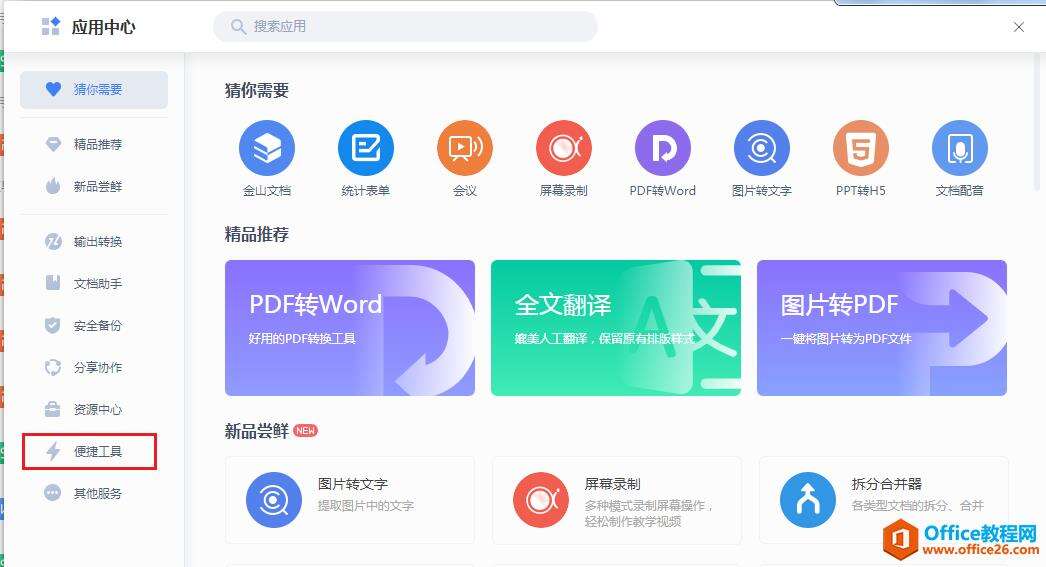Click the search magnifier icon
1046x567 pixels.
pos(238,27)
